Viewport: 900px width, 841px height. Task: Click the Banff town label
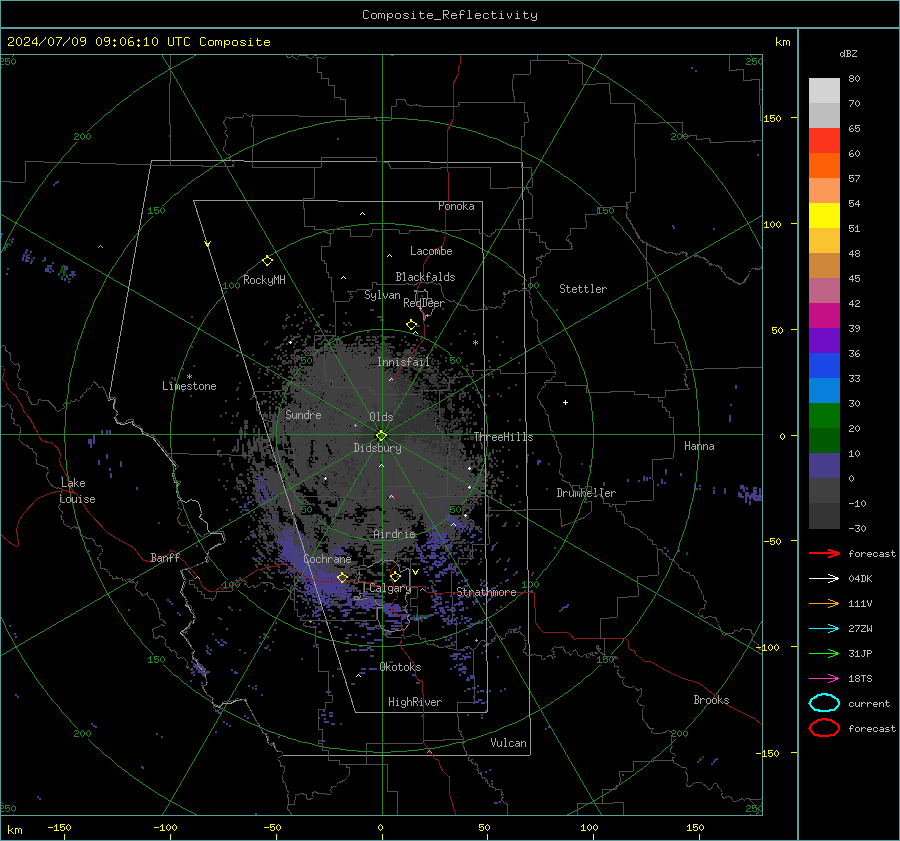(x=165, y=557)
